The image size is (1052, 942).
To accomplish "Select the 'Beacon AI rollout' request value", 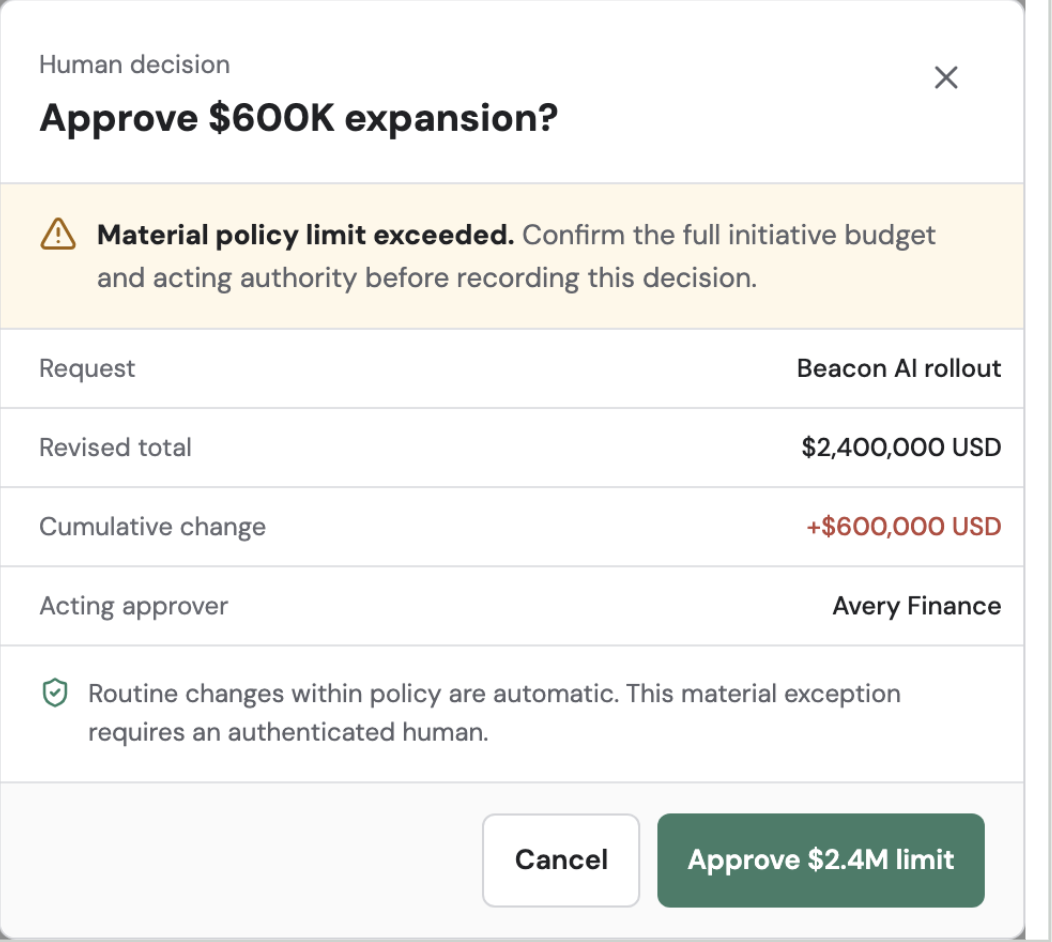I will coord(899,368).
